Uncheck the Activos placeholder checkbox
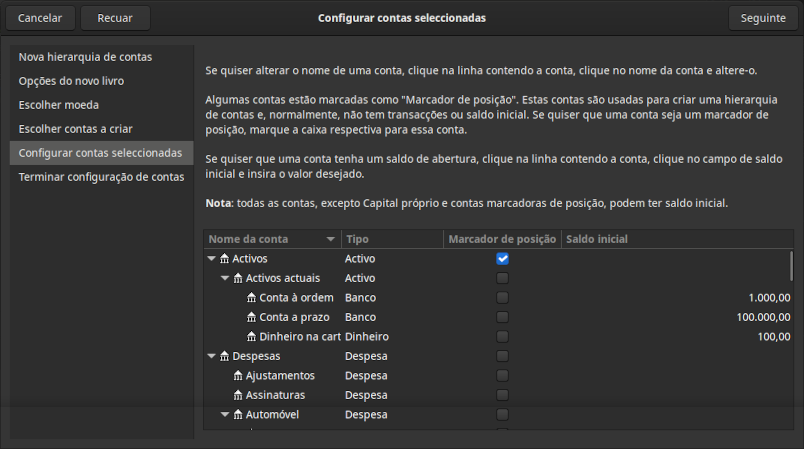Image resolution: width=804 pixels, height=449 pixels. (x=502, y=259)
